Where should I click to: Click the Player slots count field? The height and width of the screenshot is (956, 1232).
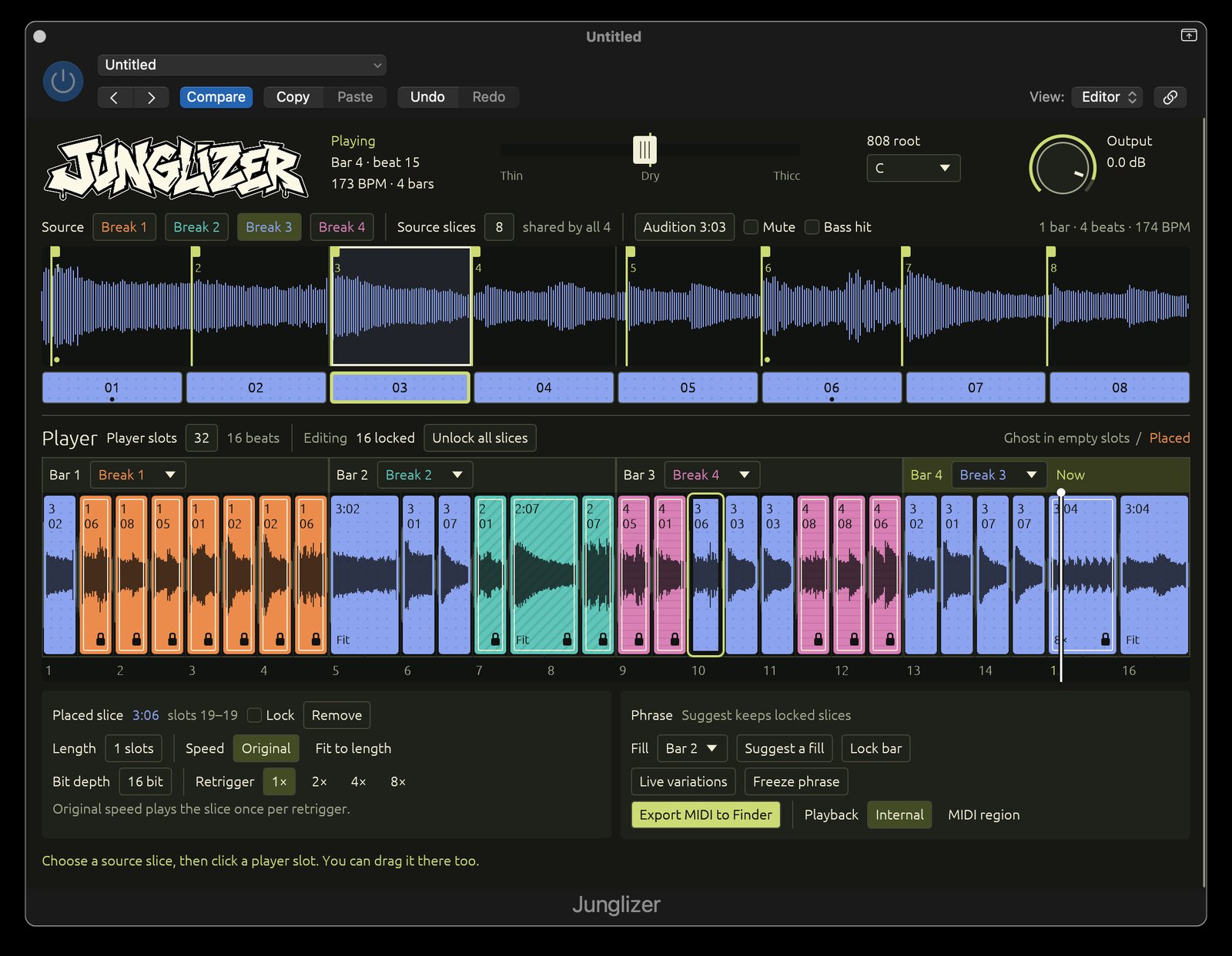click(202, 438)
